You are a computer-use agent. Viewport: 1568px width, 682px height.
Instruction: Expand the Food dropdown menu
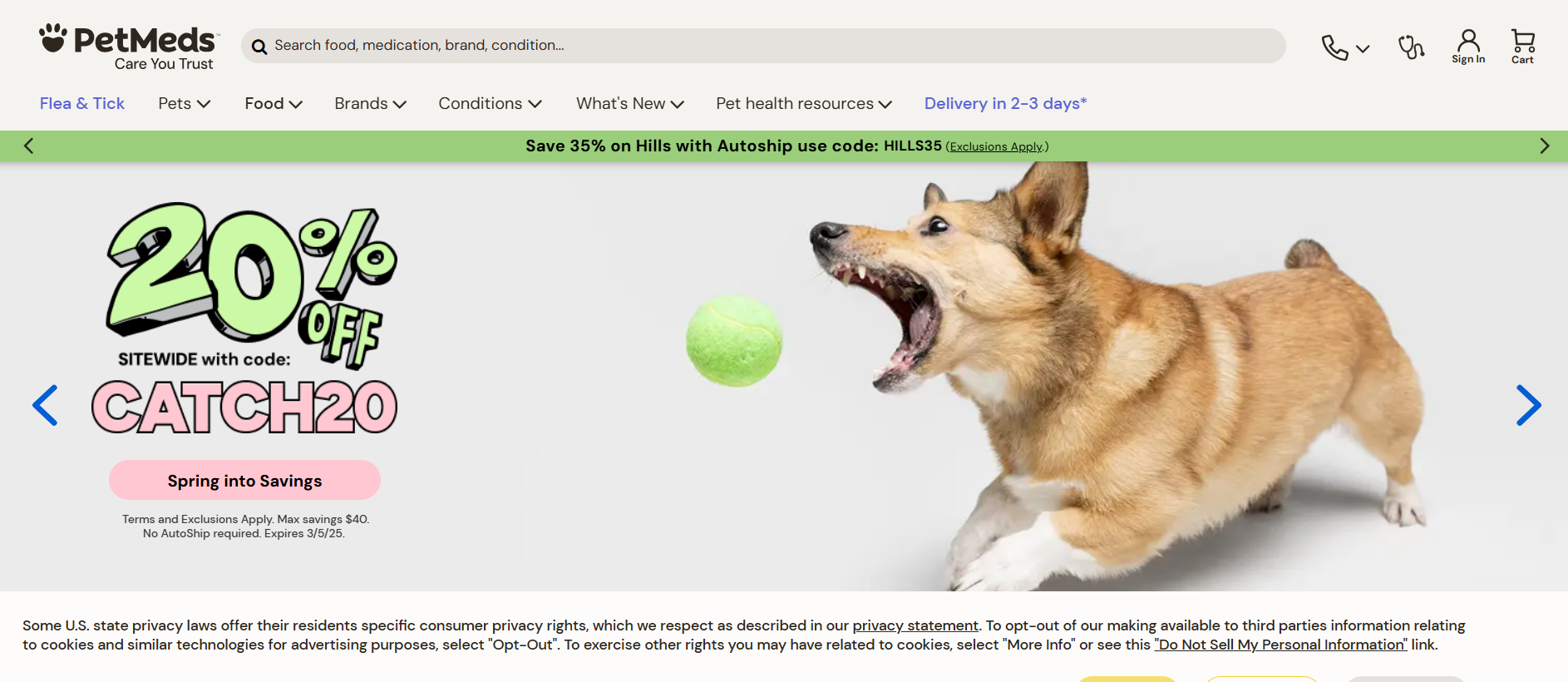coord(274,104)
